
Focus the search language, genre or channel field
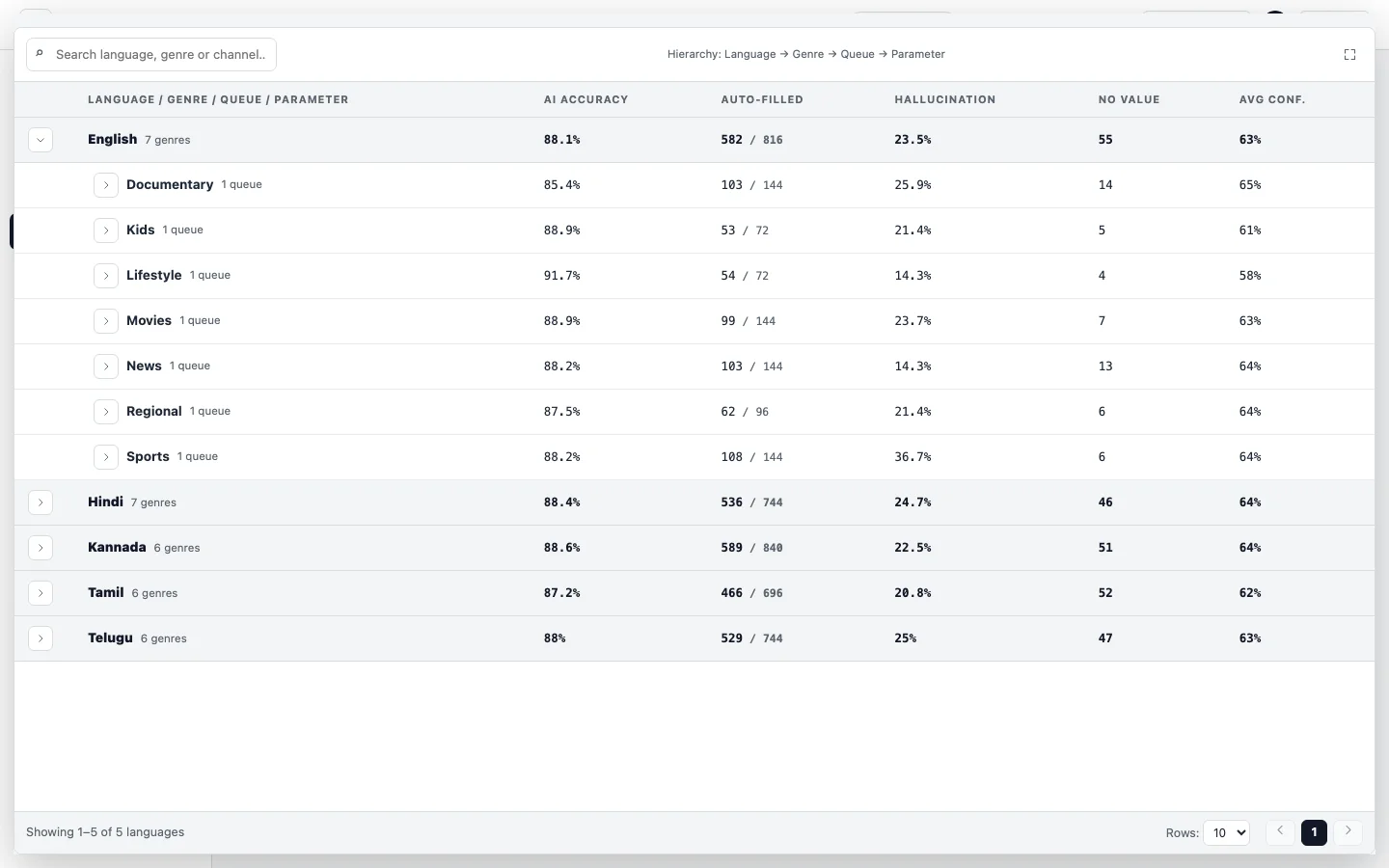(151, 55)
